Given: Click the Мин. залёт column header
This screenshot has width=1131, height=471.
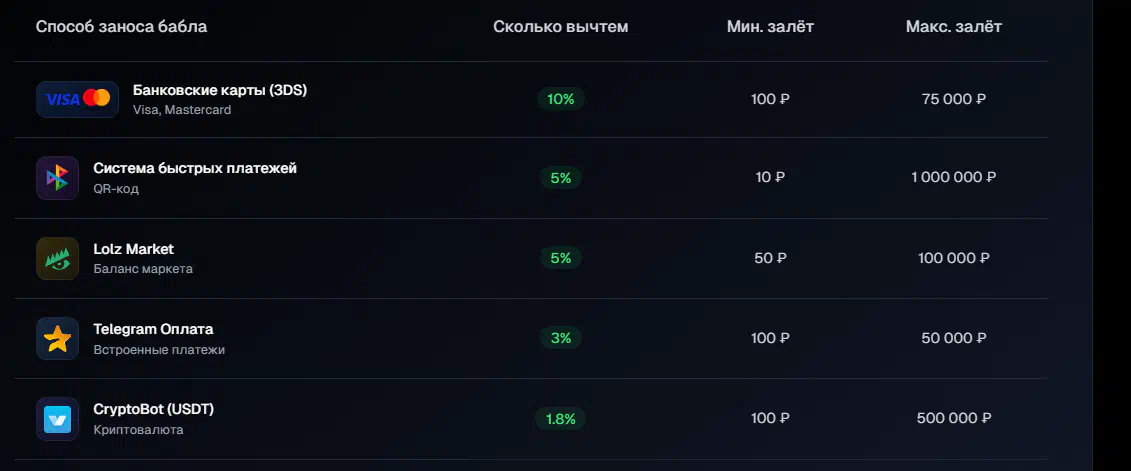Looking at the screenshot, I should [770, 27].
